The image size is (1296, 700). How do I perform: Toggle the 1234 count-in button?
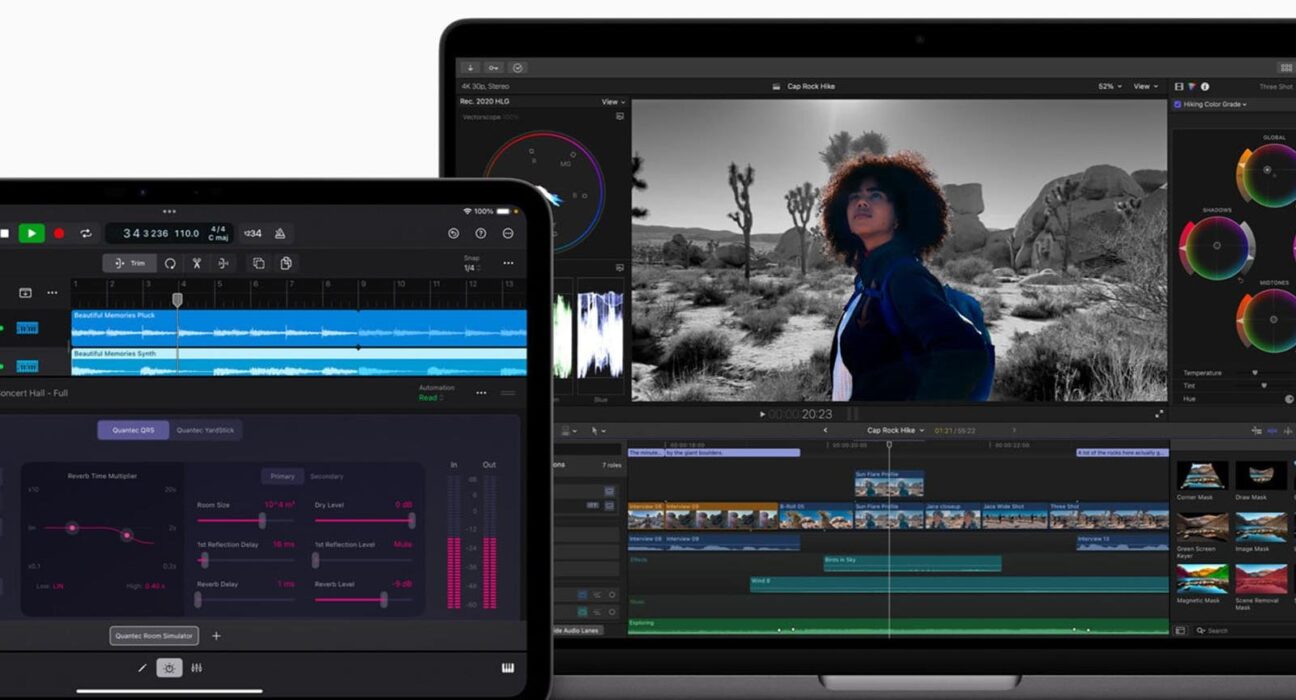[251, 233]
